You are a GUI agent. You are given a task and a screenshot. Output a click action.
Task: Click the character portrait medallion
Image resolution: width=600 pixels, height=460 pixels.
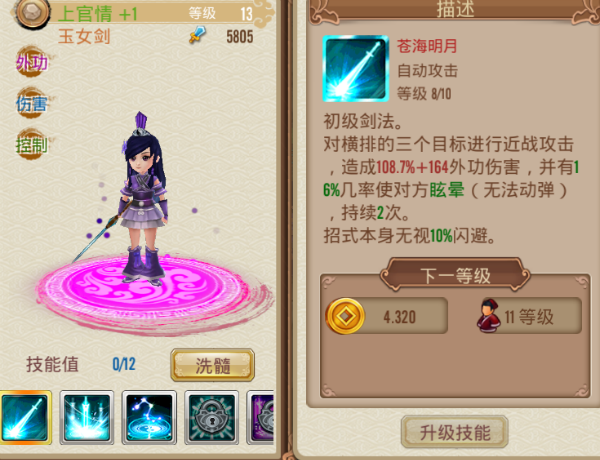pyautogui.click(x=33, y=12)
